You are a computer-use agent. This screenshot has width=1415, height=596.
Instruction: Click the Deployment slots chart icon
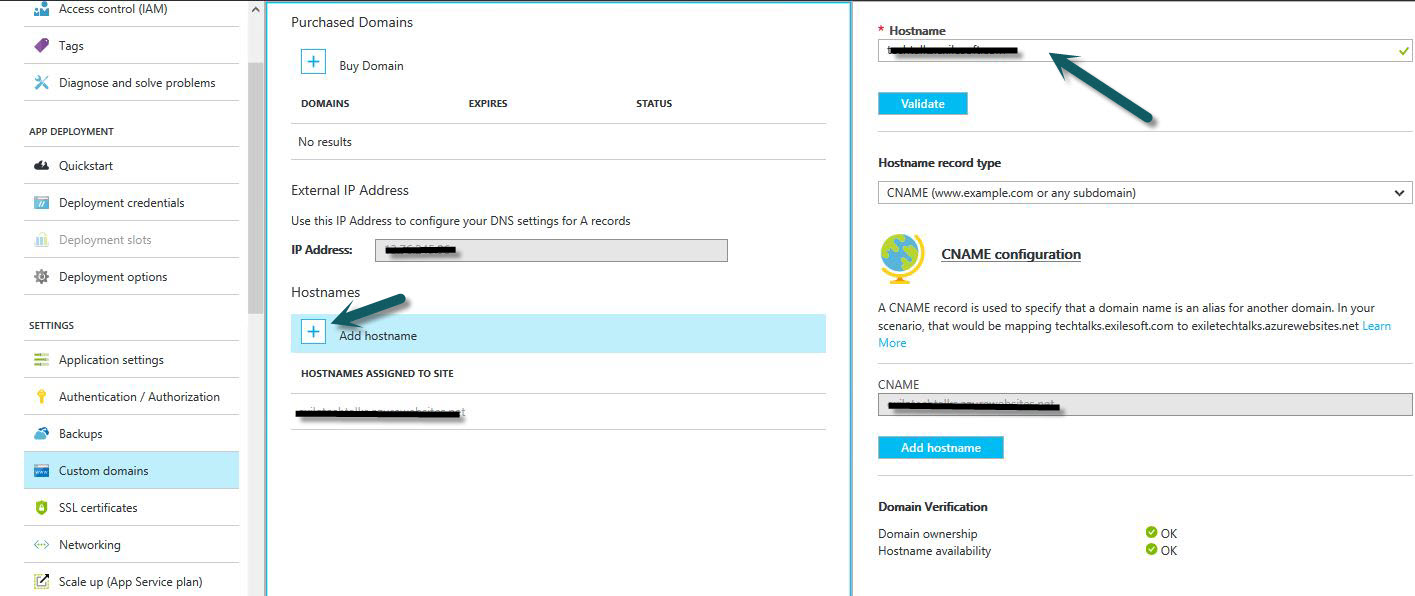click(x=41, y=240)
